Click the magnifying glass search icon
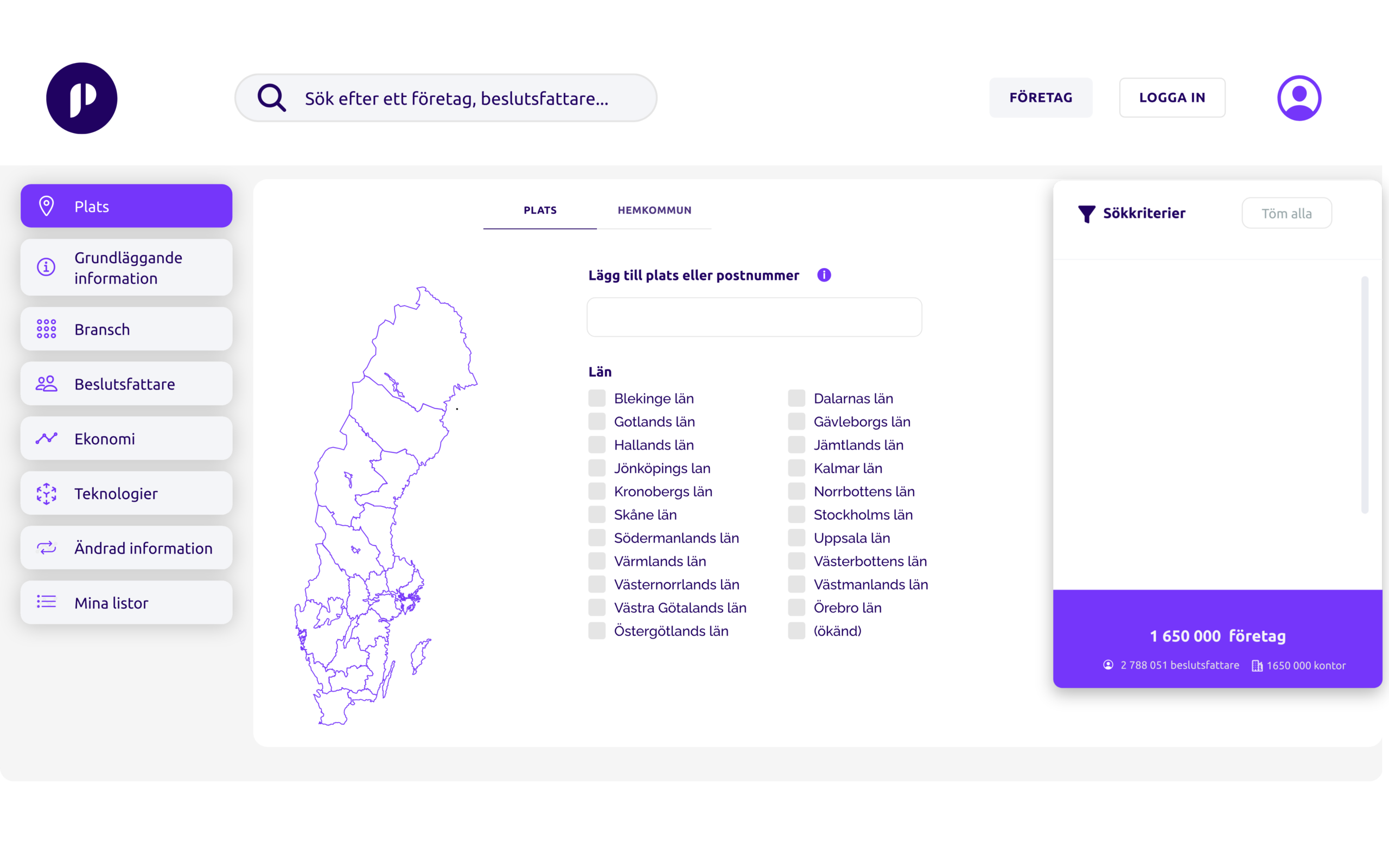Viewport: 1389px width, 868px height. [x=271, y=98]
